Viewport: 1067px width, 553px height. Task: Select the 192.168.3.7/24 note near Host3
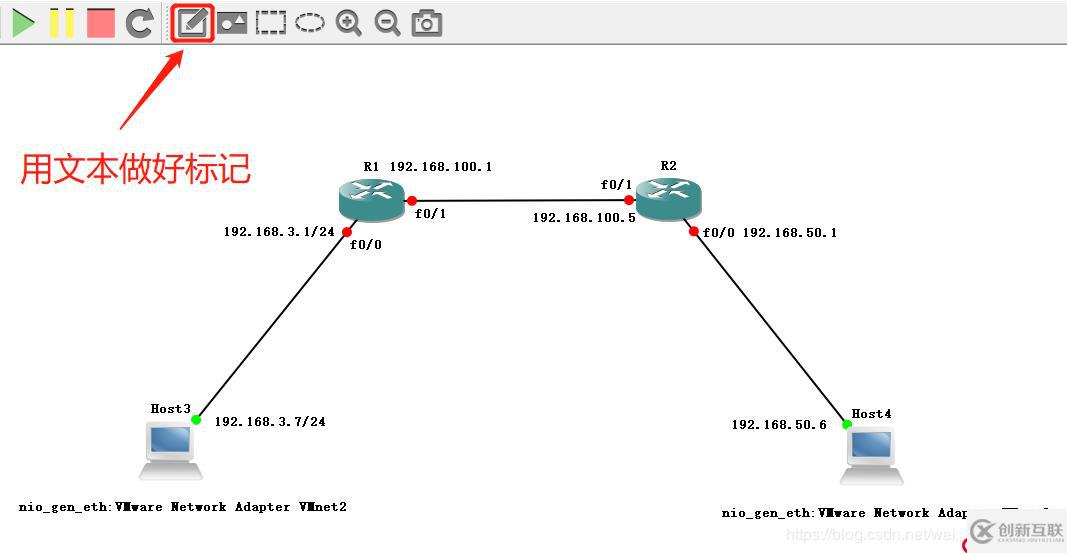[270, 422]
